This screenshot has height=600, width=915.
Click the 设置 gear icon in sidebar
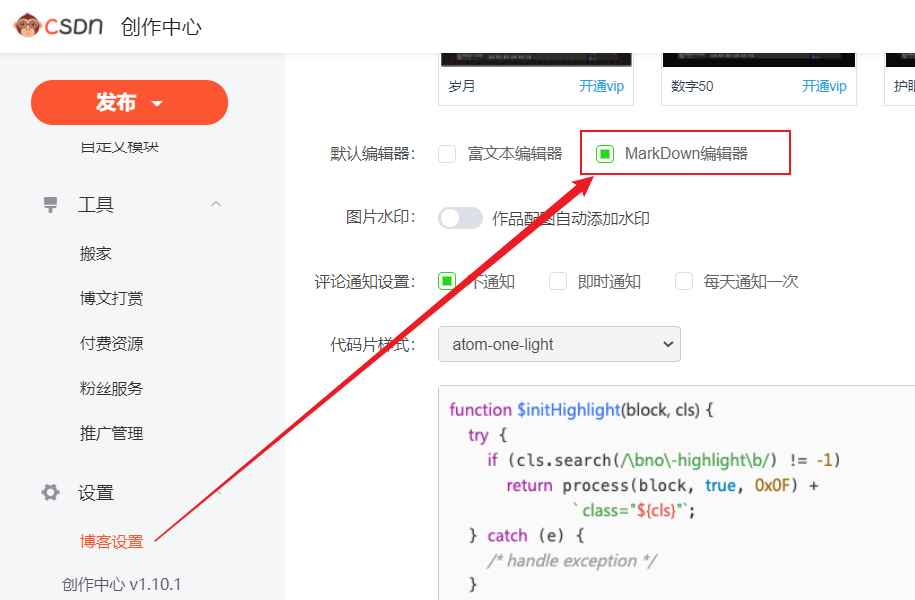49,492
